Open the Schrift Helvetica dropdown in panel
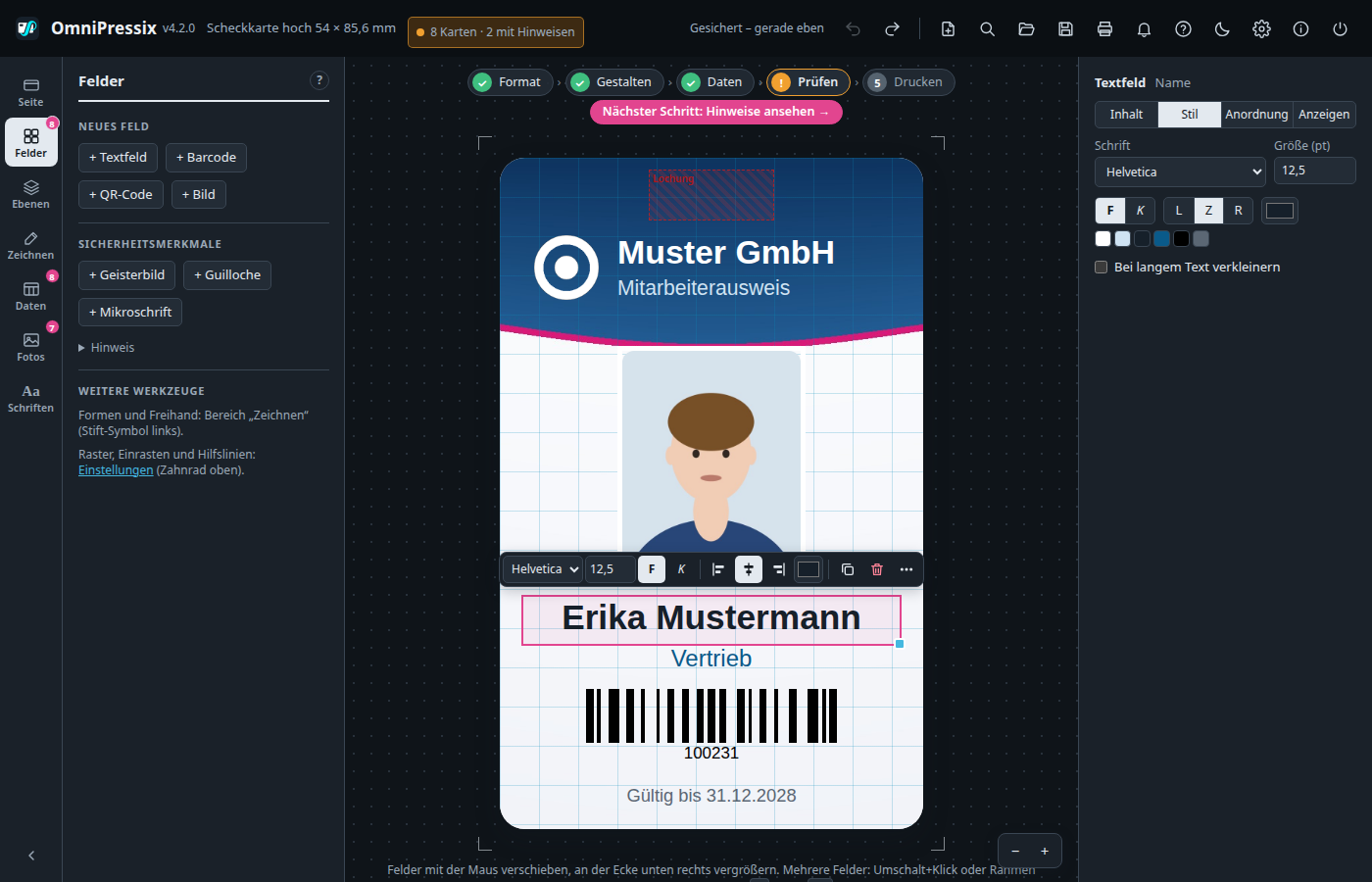Screen dimensions: 1372x882 click(x=1181, y=171)
